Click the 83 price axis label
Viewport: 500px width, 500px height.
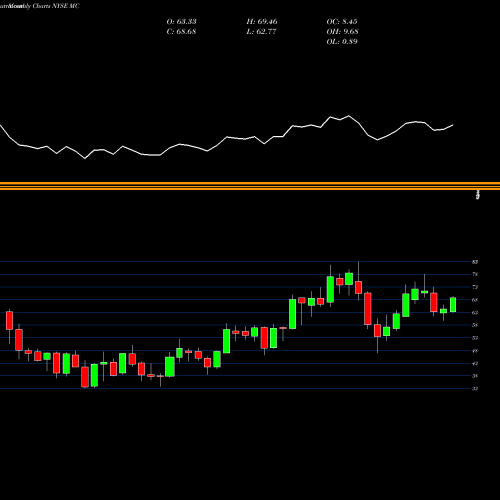pyautogui.click(x=475, y=262)
